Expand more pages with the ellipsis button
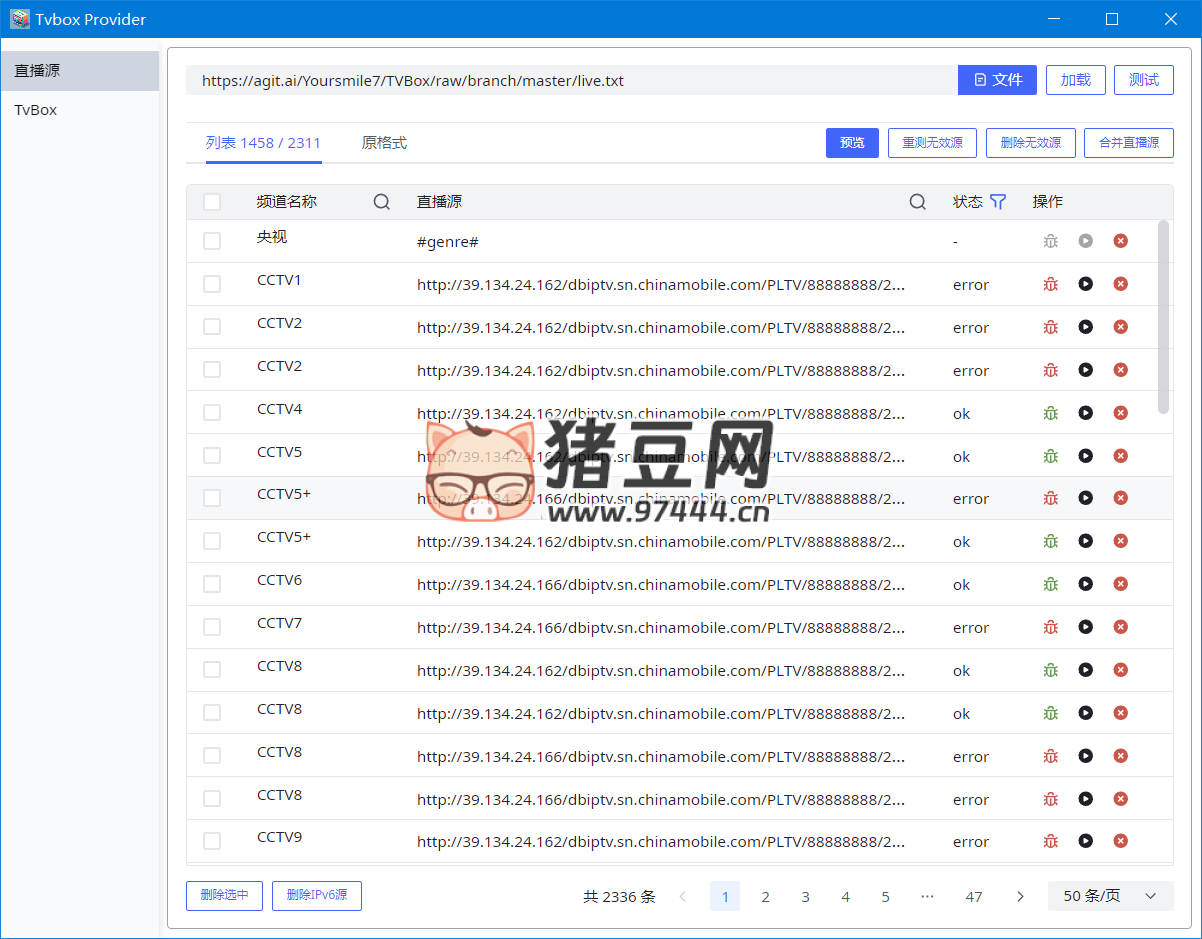The height and width of the screenshot is (939, 1202). pos(927,896)
